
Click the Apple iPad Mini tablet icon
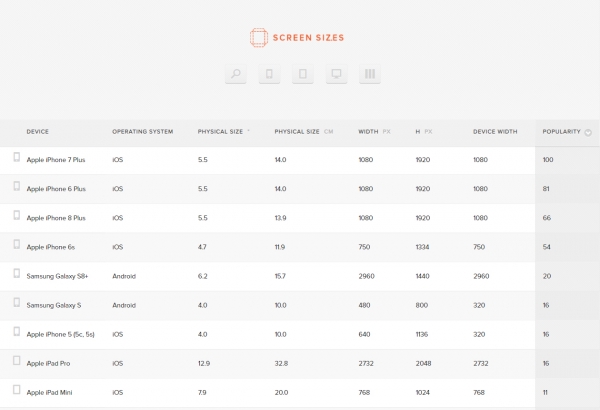pyautogui.click(x=16, y=390)
